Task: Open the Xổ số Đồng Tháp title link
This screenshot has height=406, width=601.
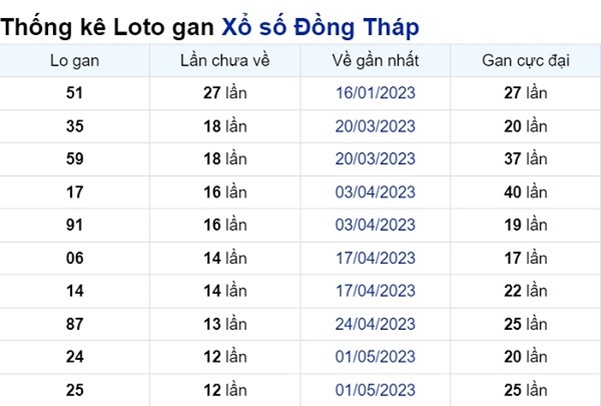Action: 320,28
